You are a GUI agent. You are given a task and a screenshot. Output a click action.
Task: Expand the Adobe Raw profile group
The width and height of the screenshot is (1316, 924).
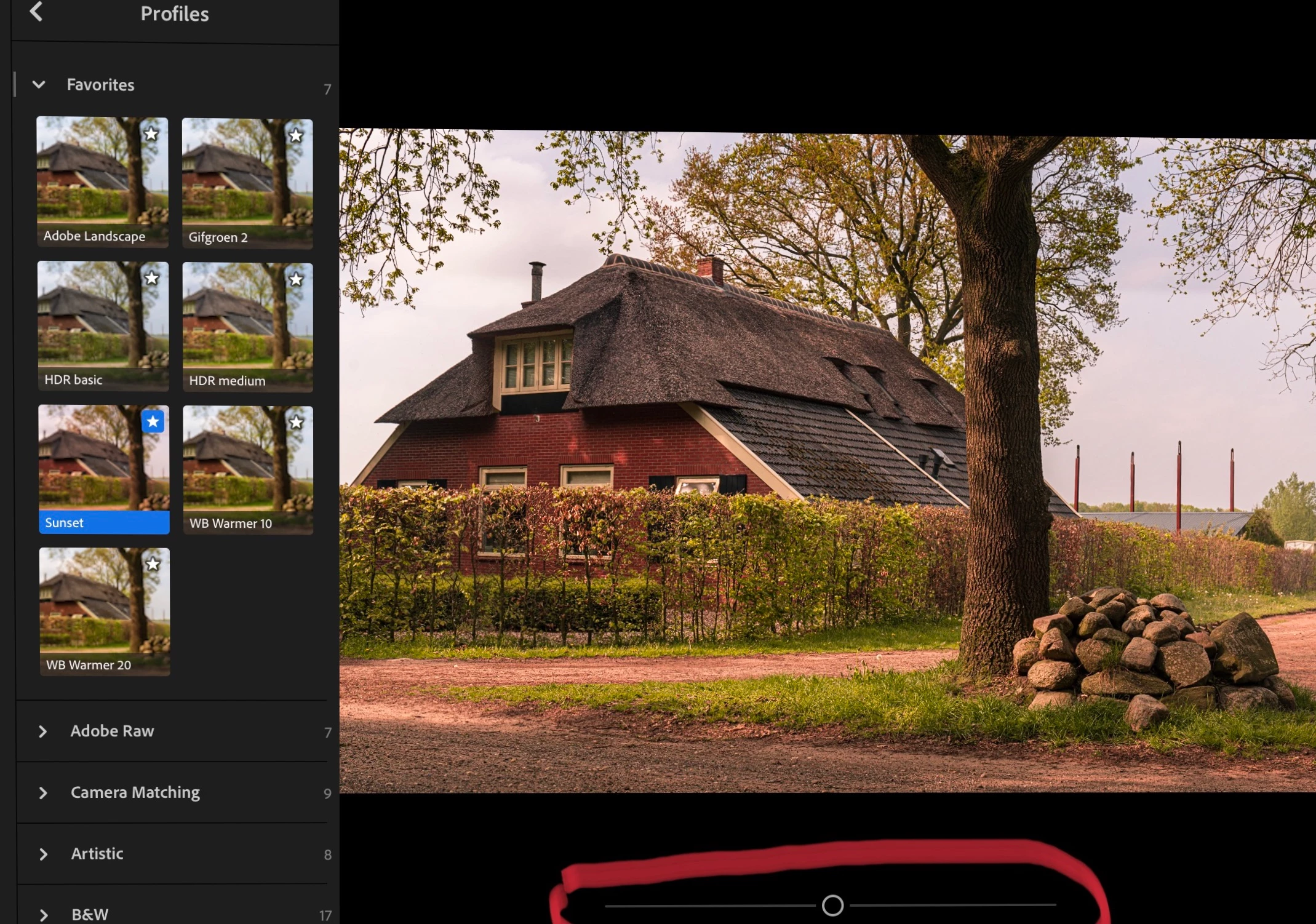point(43,731)
